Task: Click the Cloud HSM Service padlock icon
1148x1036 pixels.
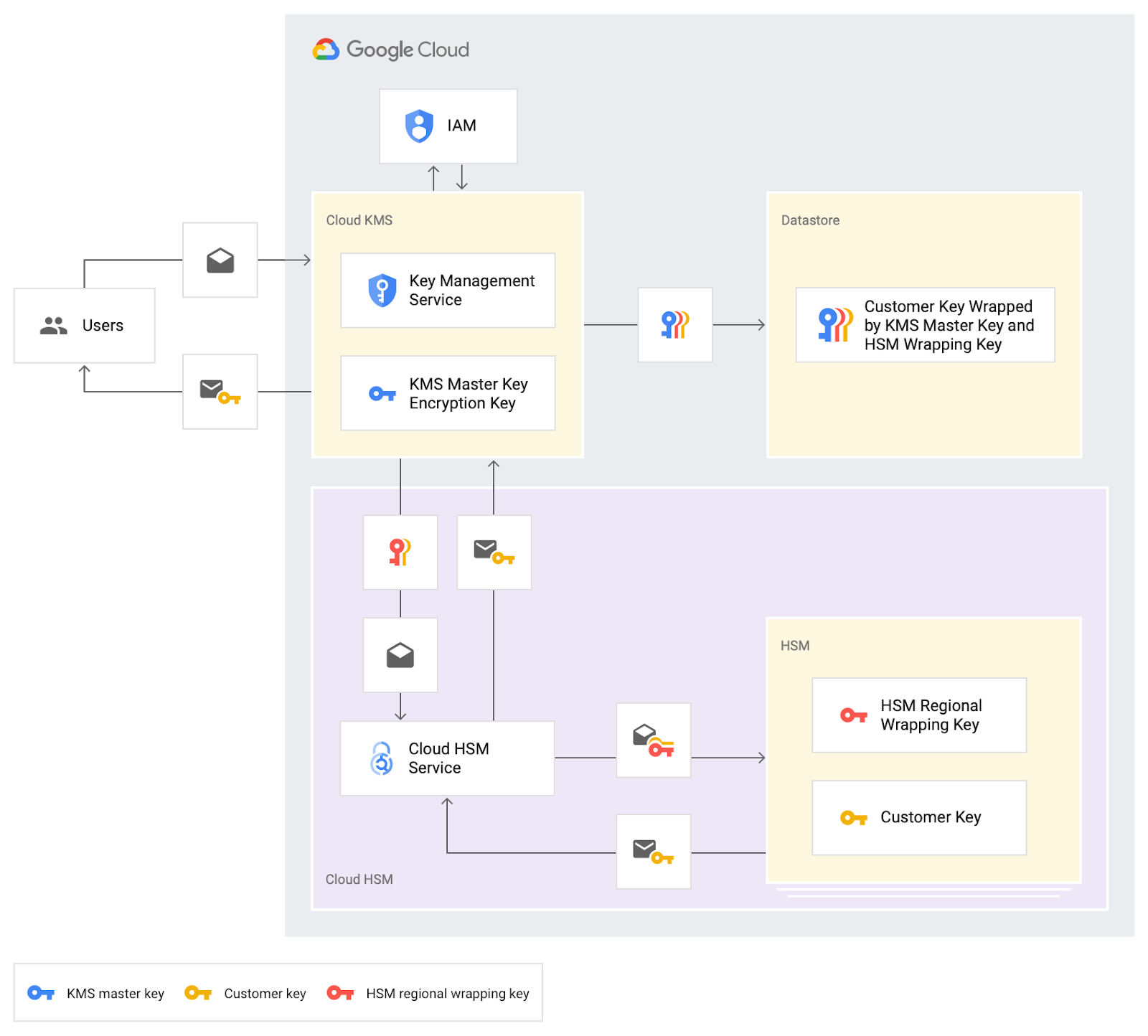Action: [x=382, y=758]
